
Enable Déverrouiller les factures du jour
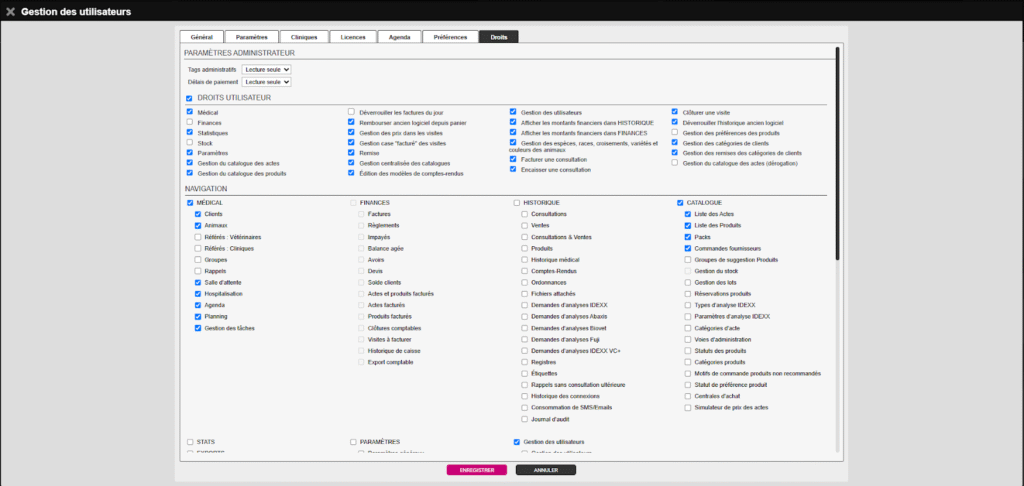[x=351, y=111]
